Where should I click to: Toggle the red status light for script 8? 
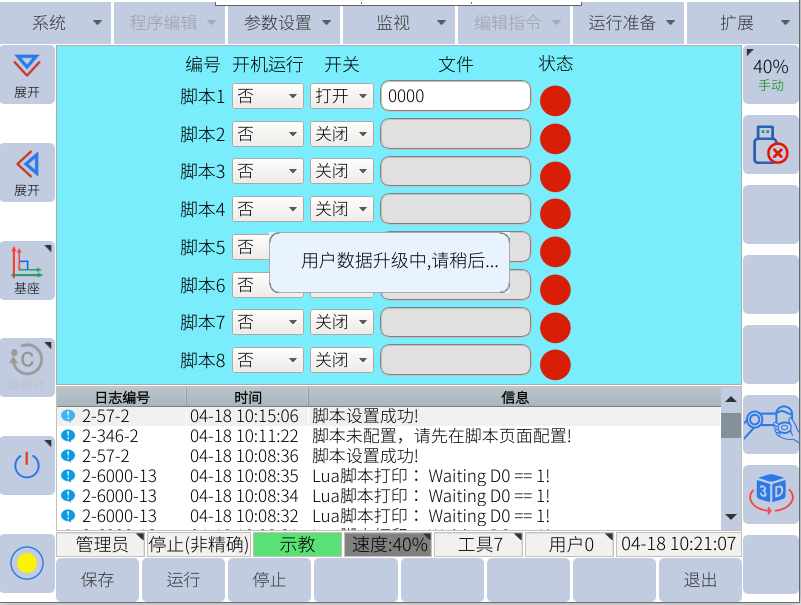[555, 365]
